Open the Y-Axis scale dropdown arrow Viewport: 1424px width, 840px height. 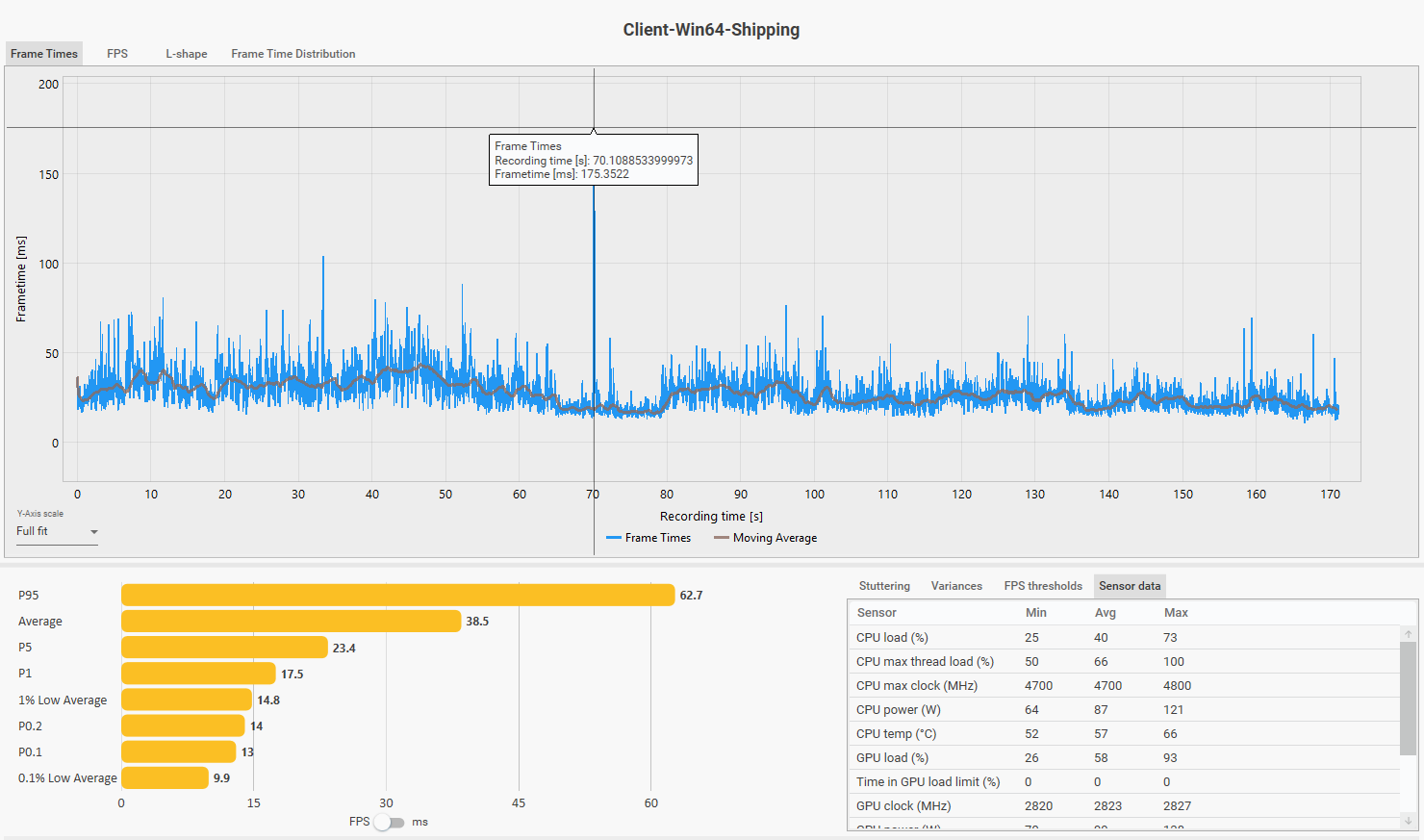(x=93, y=532)
